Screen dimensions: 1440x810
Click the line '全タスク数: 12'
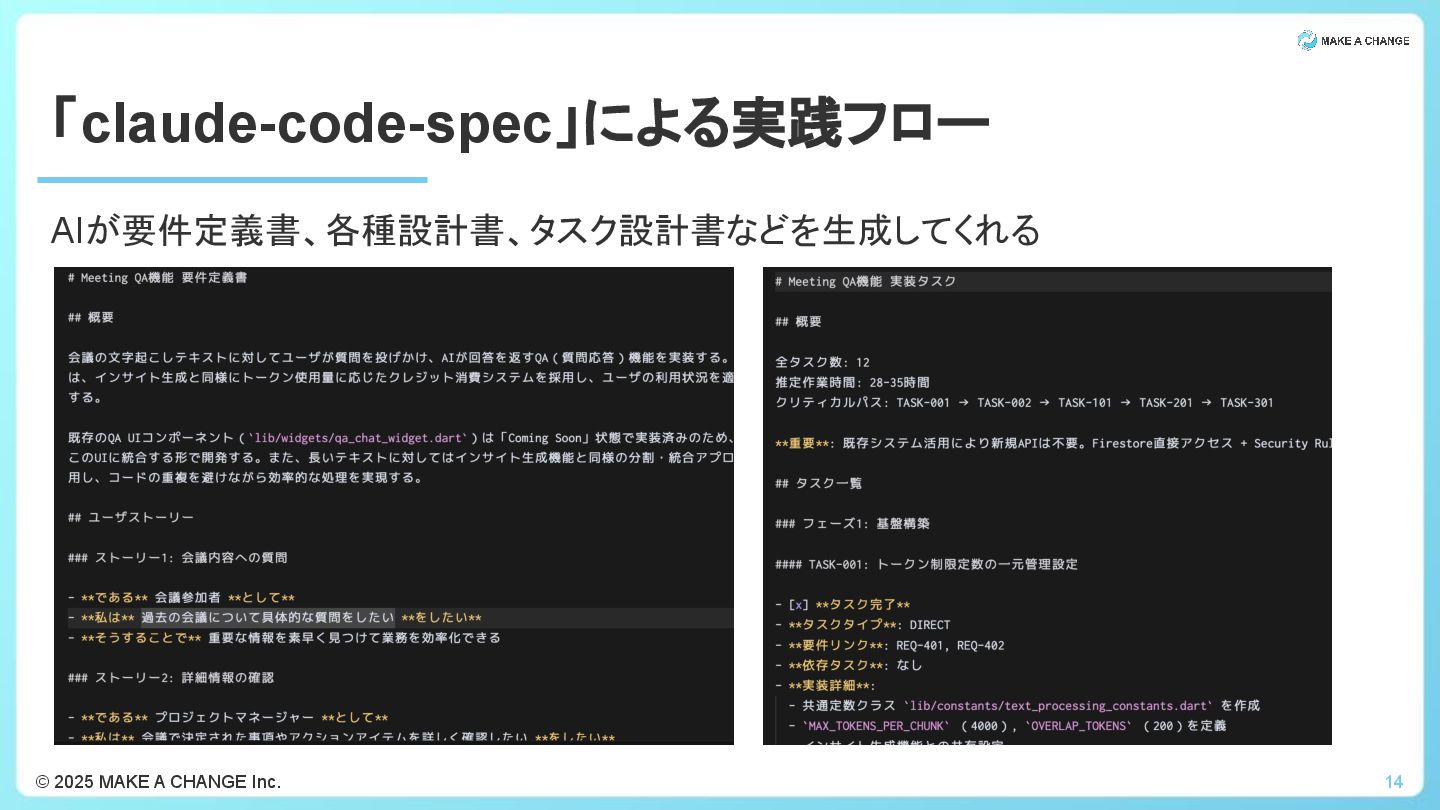pyautogui.click(x=822, y=362)
